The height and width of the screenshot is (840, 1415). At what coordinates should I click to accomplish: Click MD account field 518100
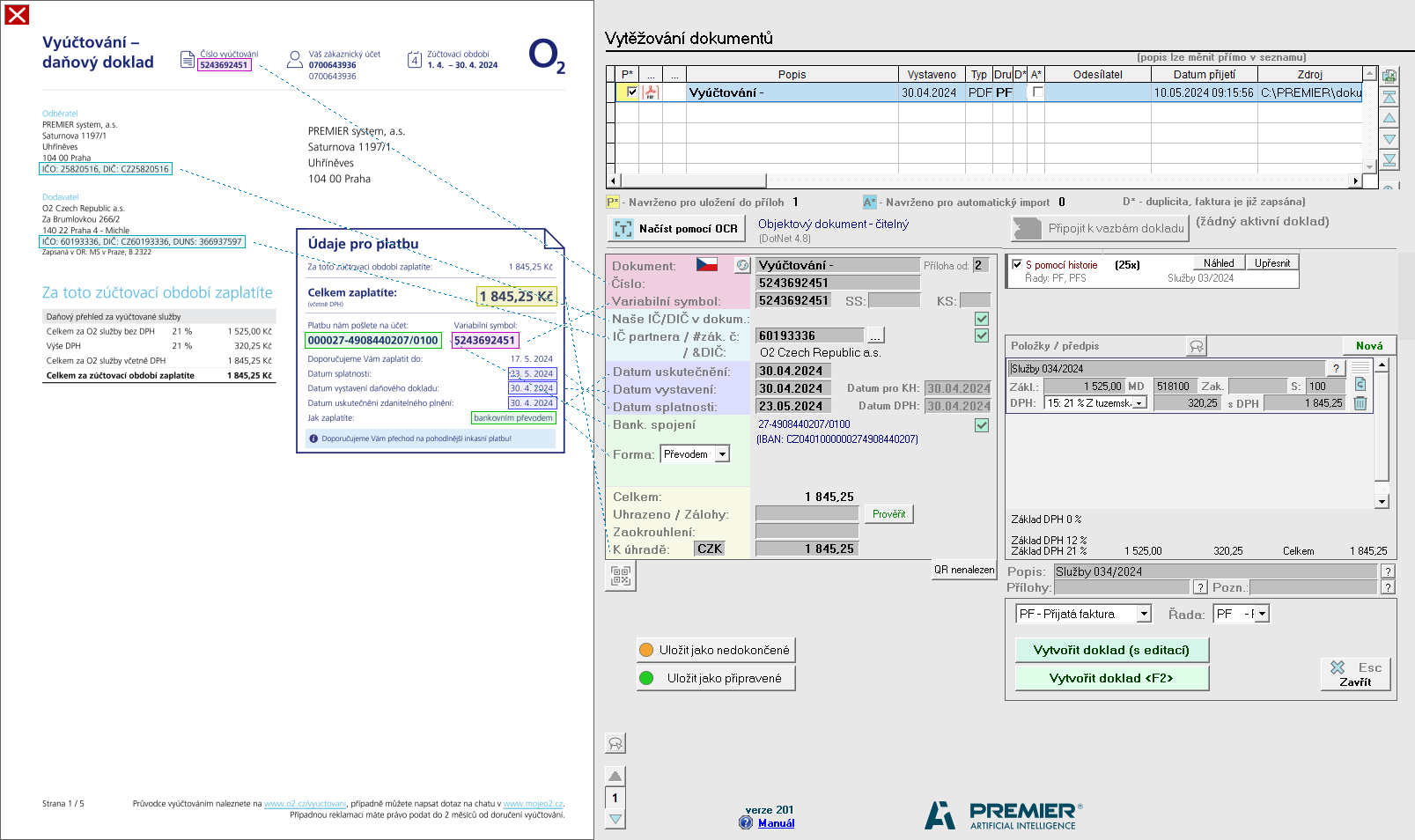1175,386
